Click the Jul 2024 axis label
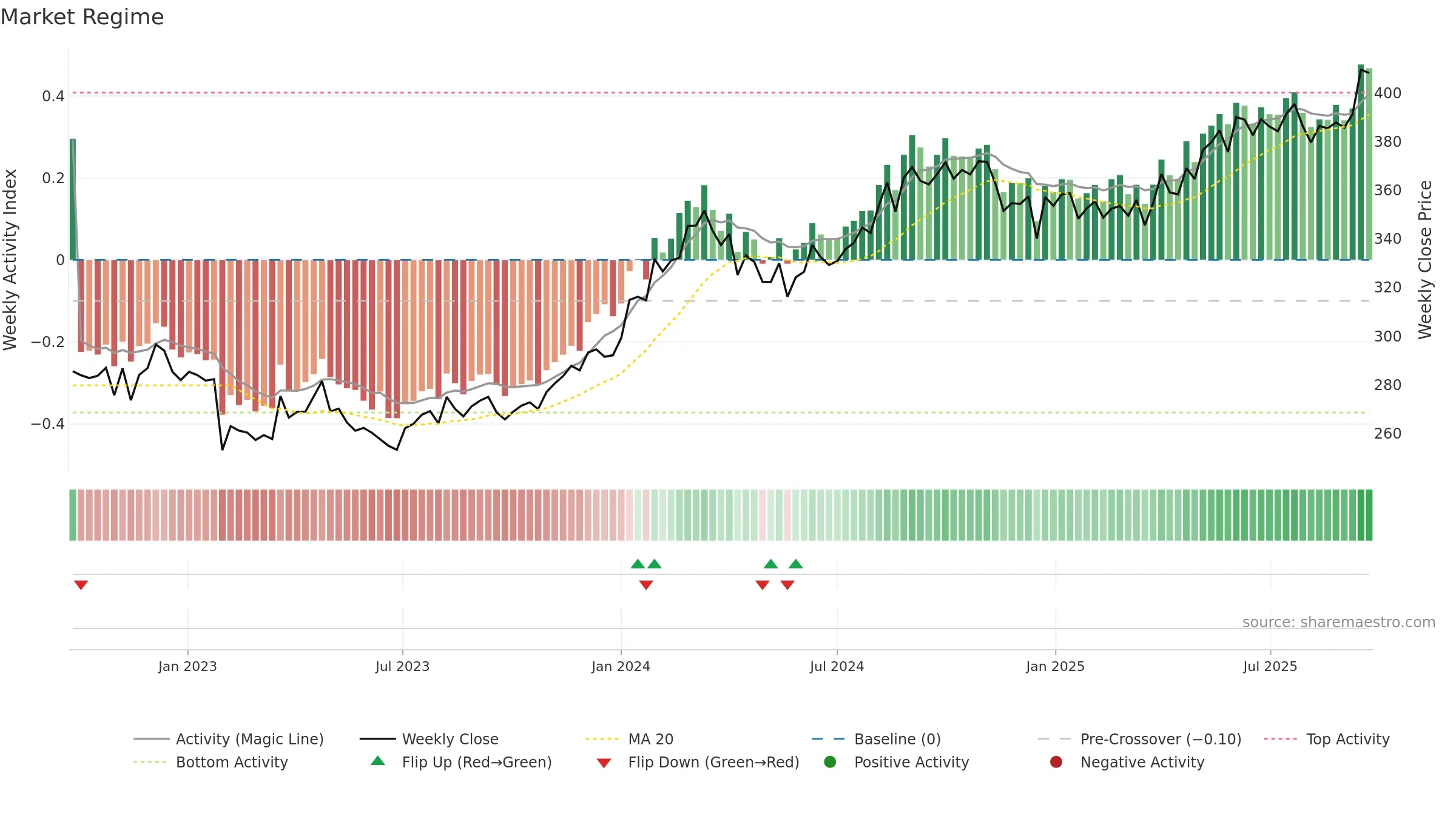1456x819 pixels. click(837, 666)
